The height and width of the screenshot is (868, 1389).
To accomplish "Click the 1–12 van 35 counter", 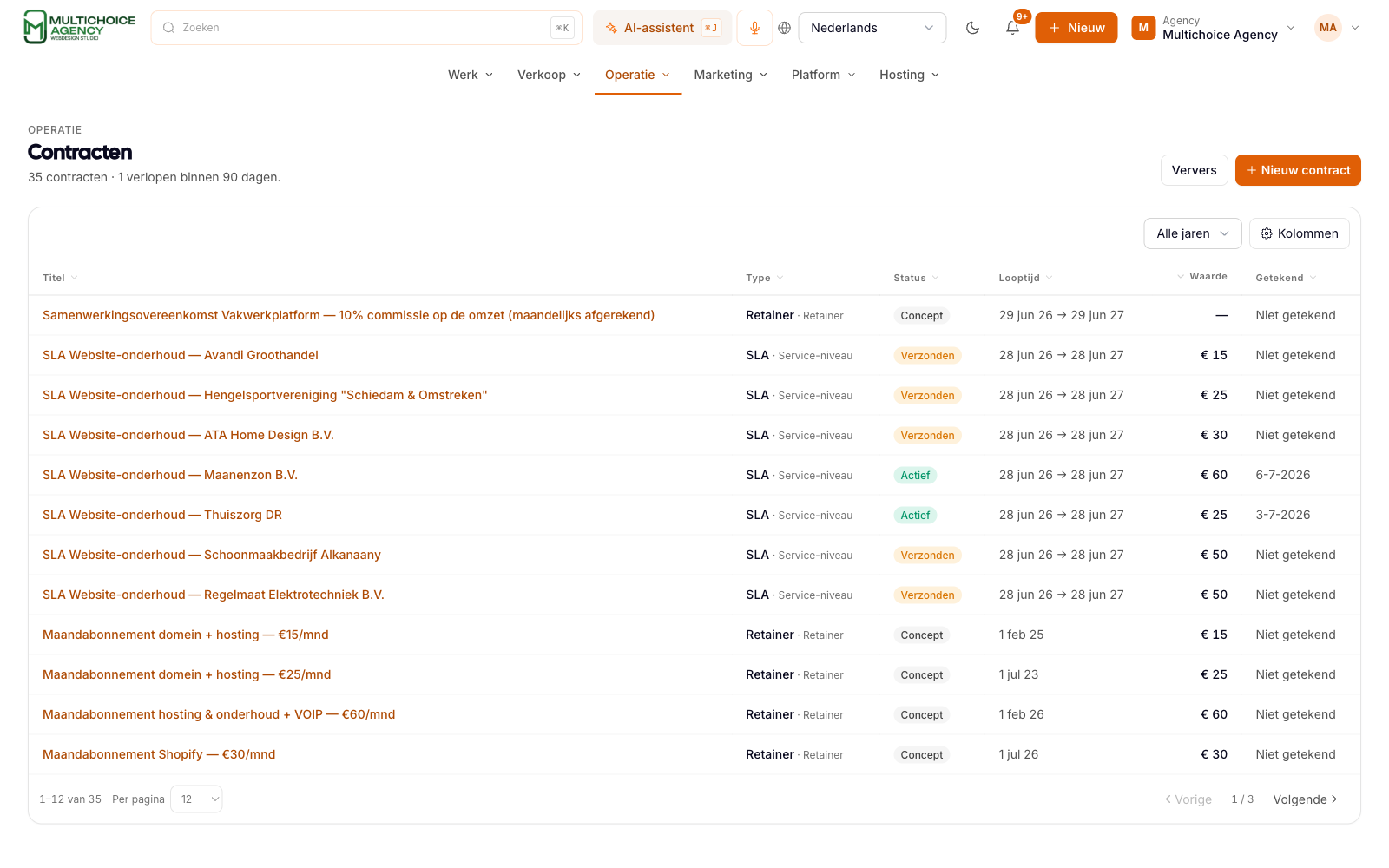I will pos(70,799).
